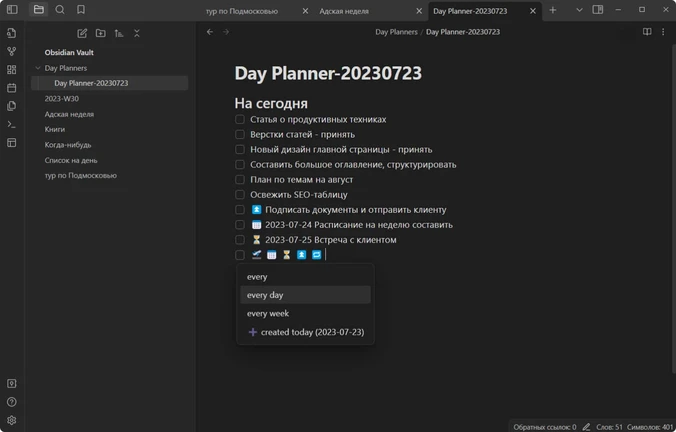Open 'Книги' note in file list
Viewport: 676px width, 432px height.
coord(55,129)
